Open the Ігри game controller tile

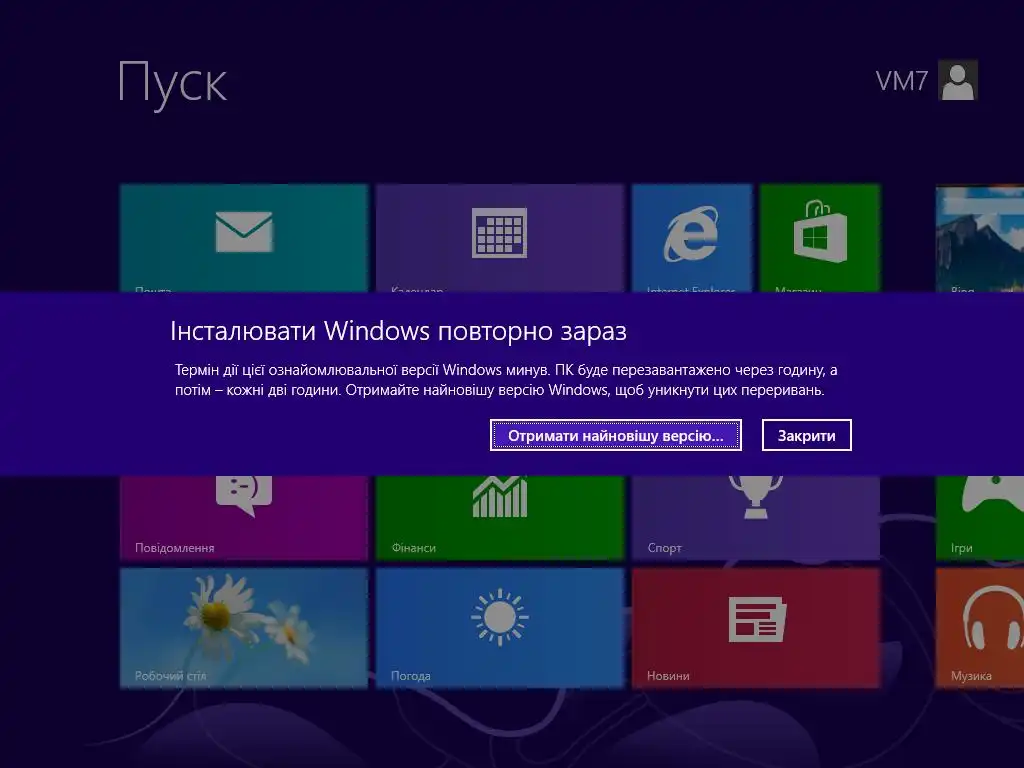tap(980, 517)
